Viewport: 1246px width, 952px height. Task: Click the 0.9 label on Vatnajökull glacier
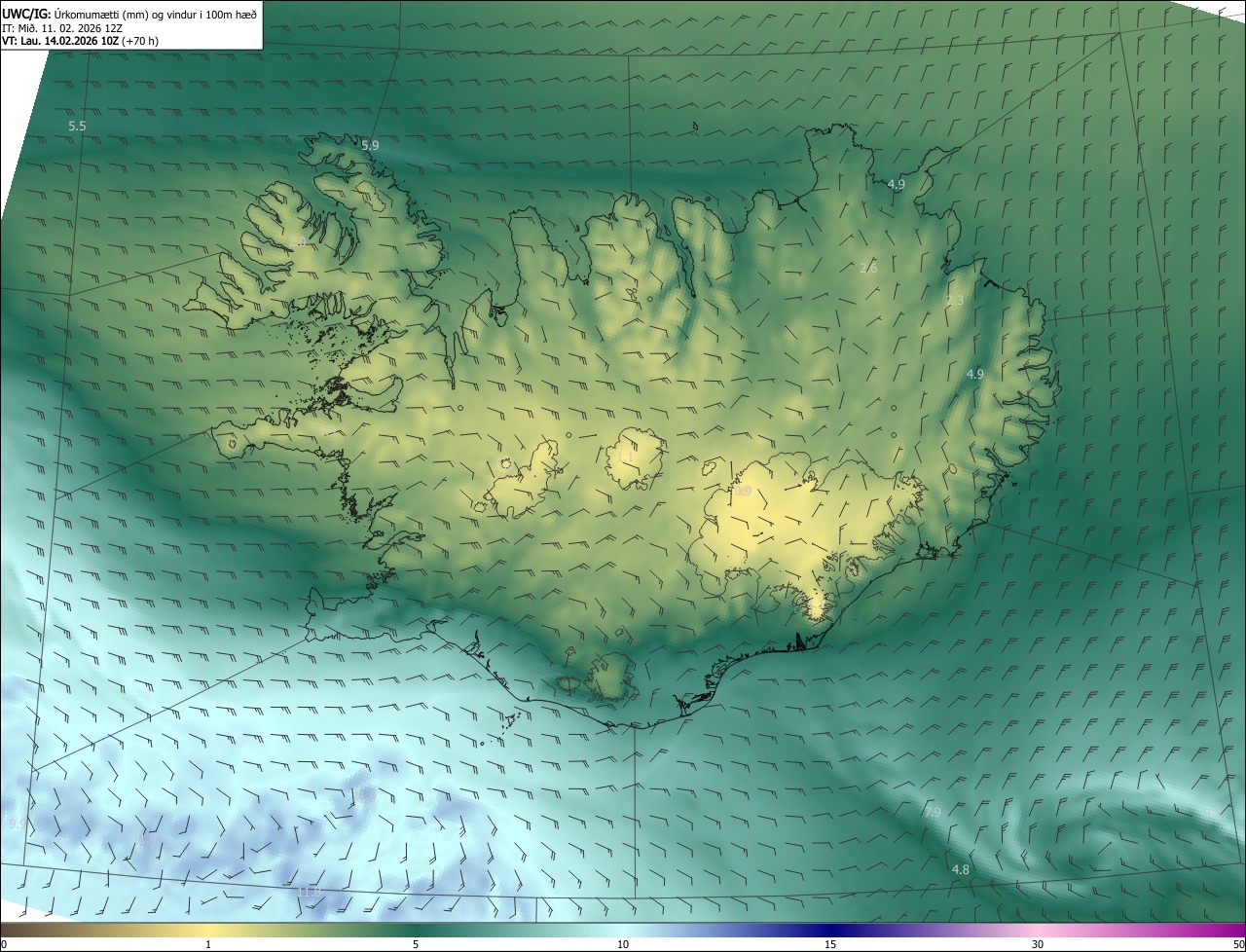tap(742, 492)
